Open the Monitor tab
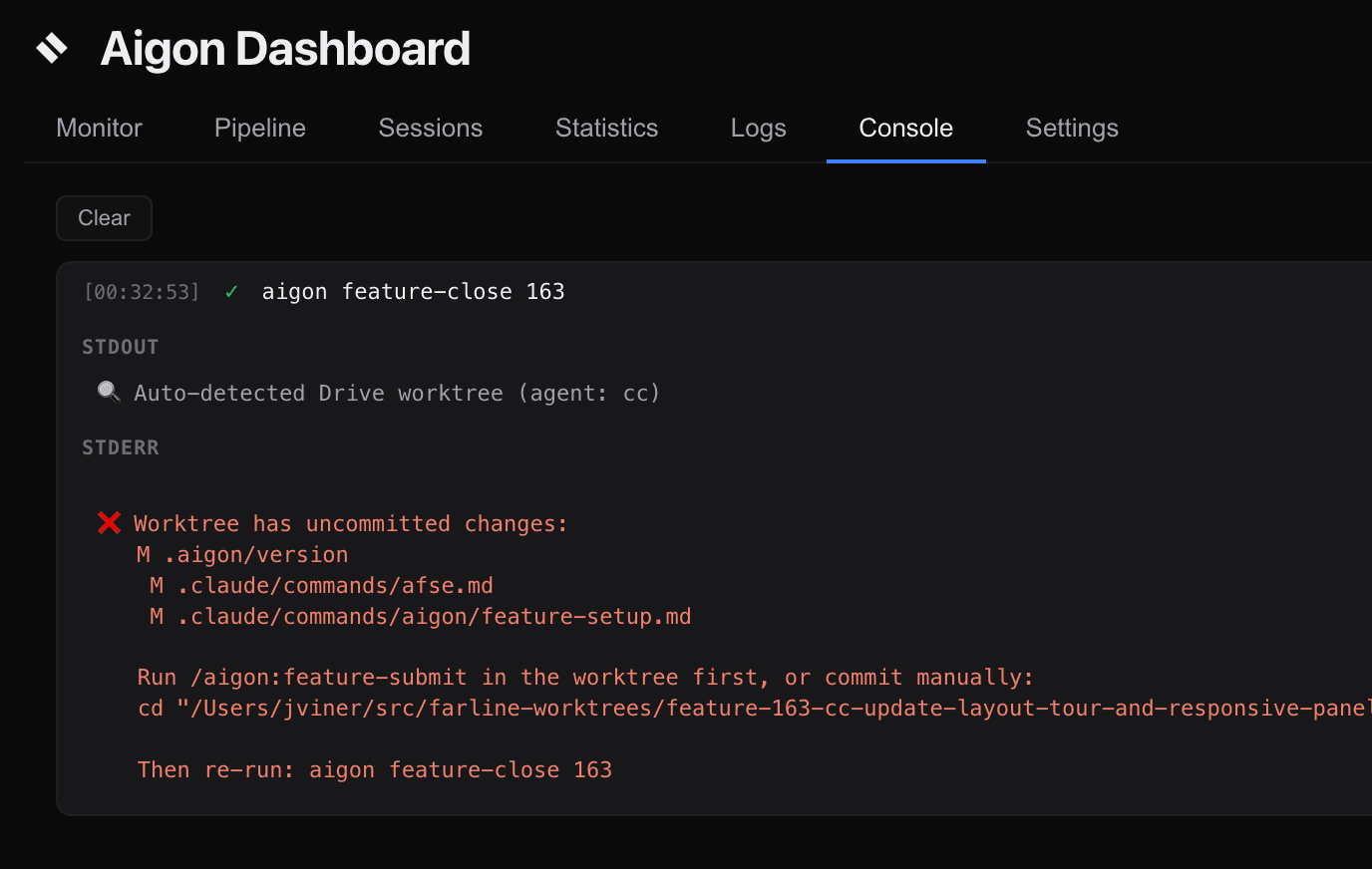 [99, 129]
